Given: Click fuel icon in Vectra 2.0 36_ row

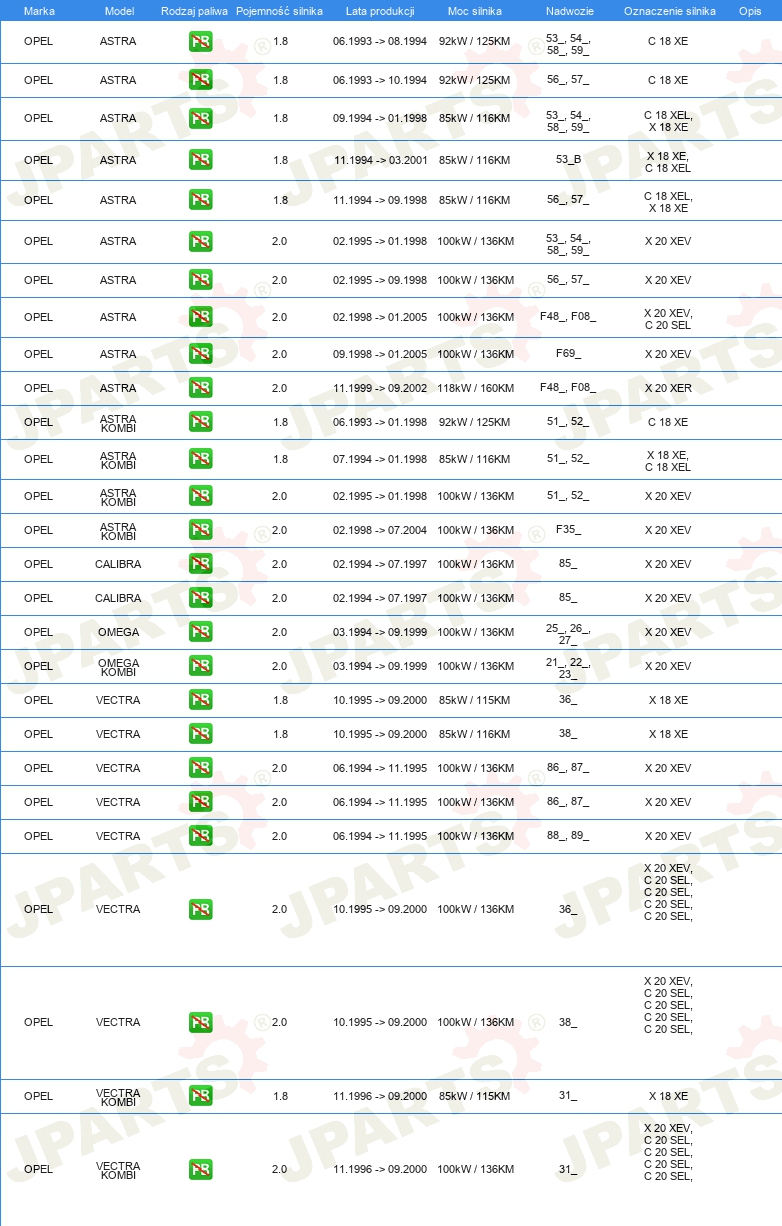Looking at the screenshot, I should coord(200,909).
